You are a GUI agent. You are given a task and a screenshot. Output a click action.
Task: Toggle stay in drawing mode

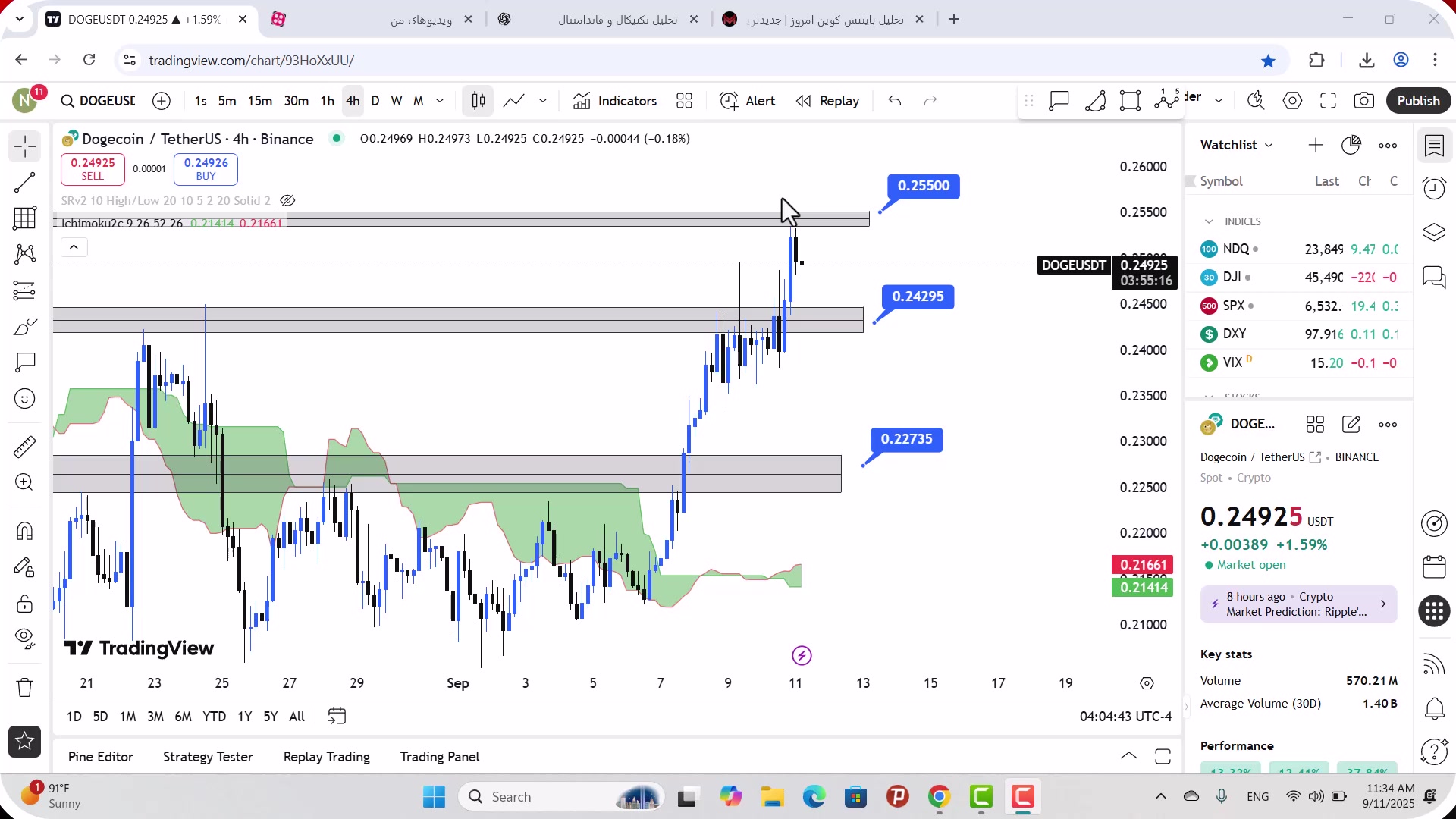24,567
